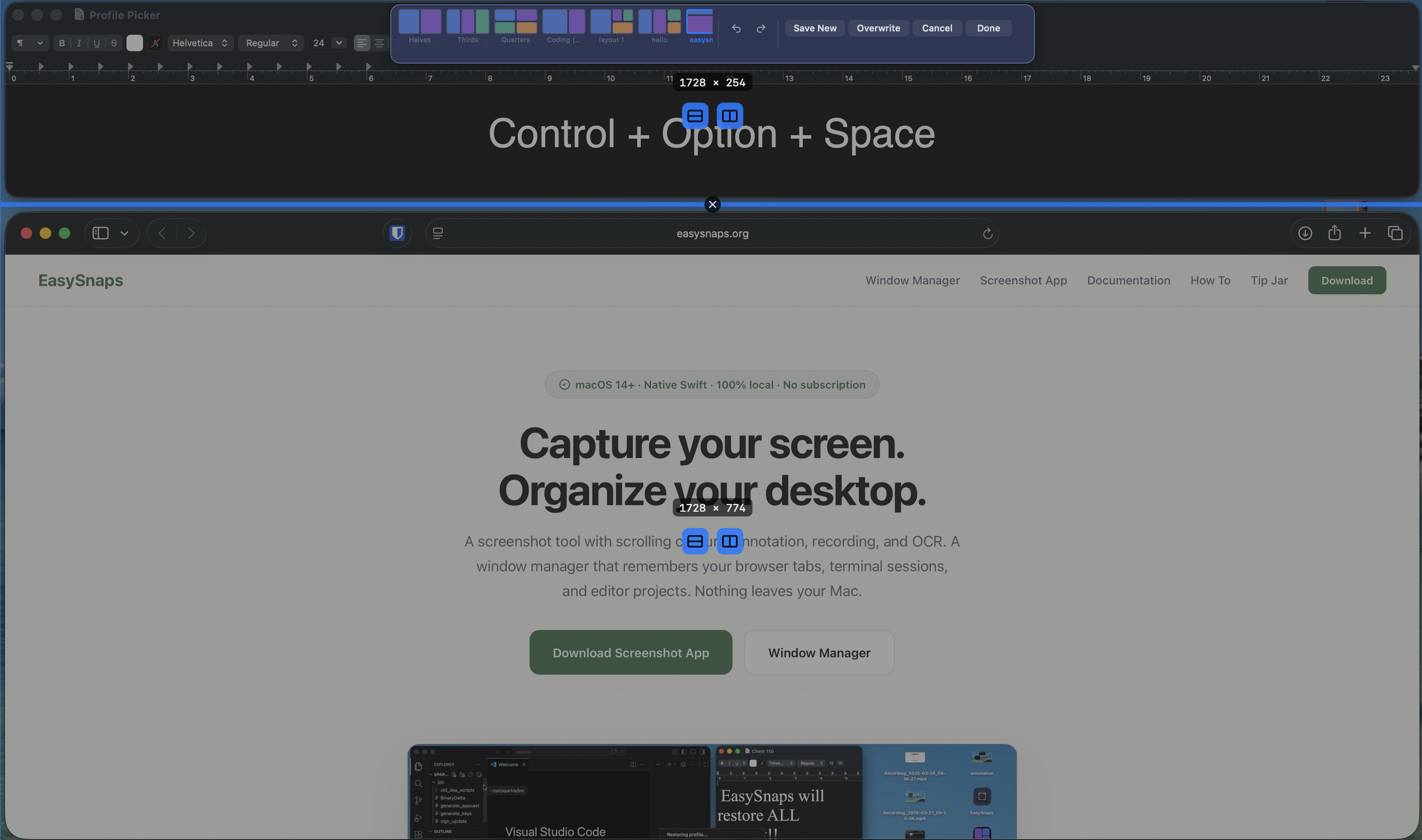Toggle the Safari sidebar
1422x840 pixels.
[x=101, y=233]
